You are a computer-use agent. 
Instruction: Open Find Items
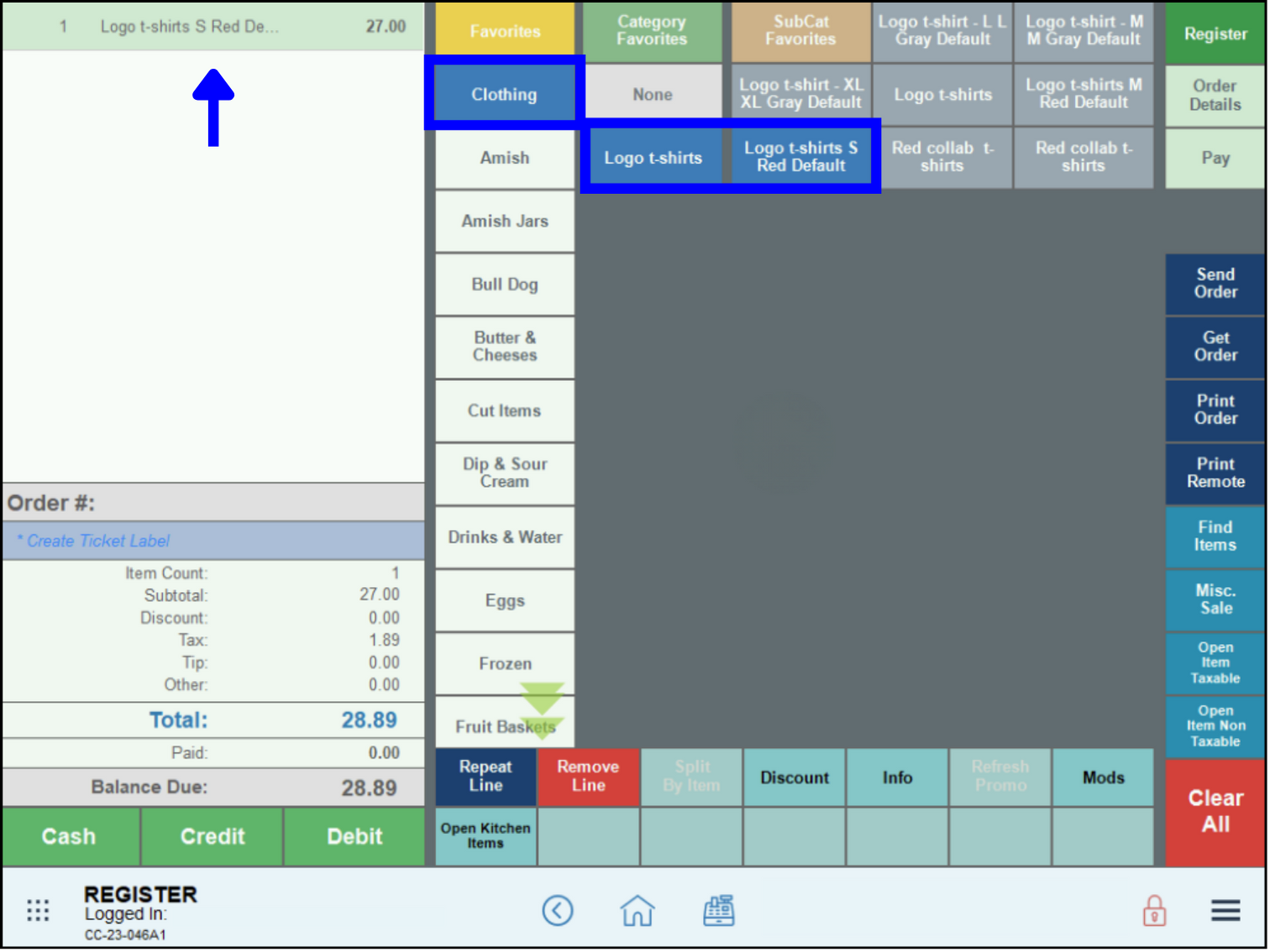[x=1215, y=536]
